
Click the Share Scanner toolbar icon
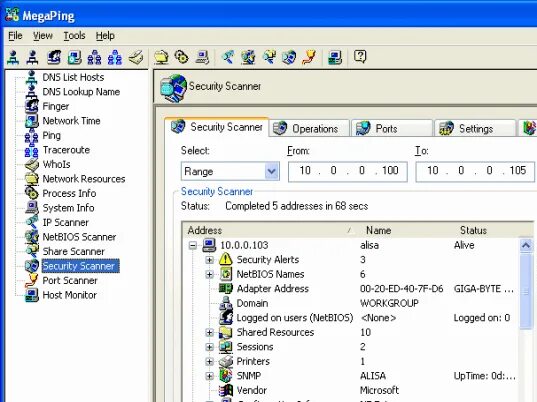[x=269, y=57]
